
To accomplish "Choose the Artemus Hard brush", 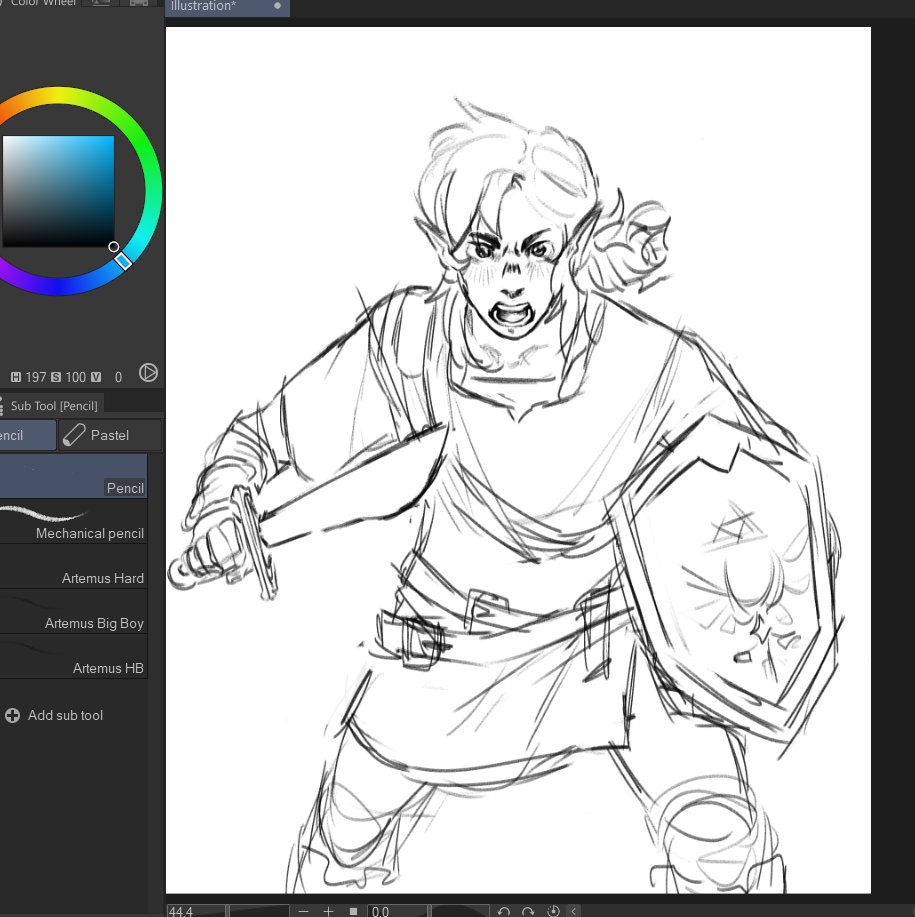I will coord(73,567).
